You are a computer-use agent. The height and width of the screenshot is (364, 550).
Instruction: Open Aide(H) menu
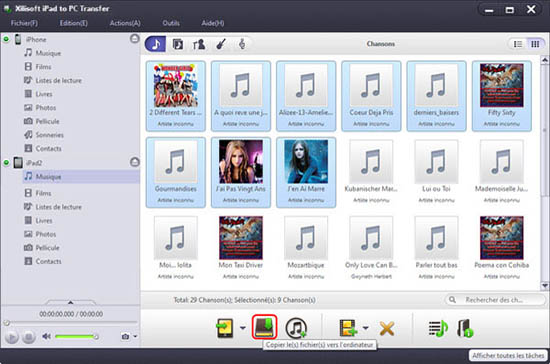213,23
